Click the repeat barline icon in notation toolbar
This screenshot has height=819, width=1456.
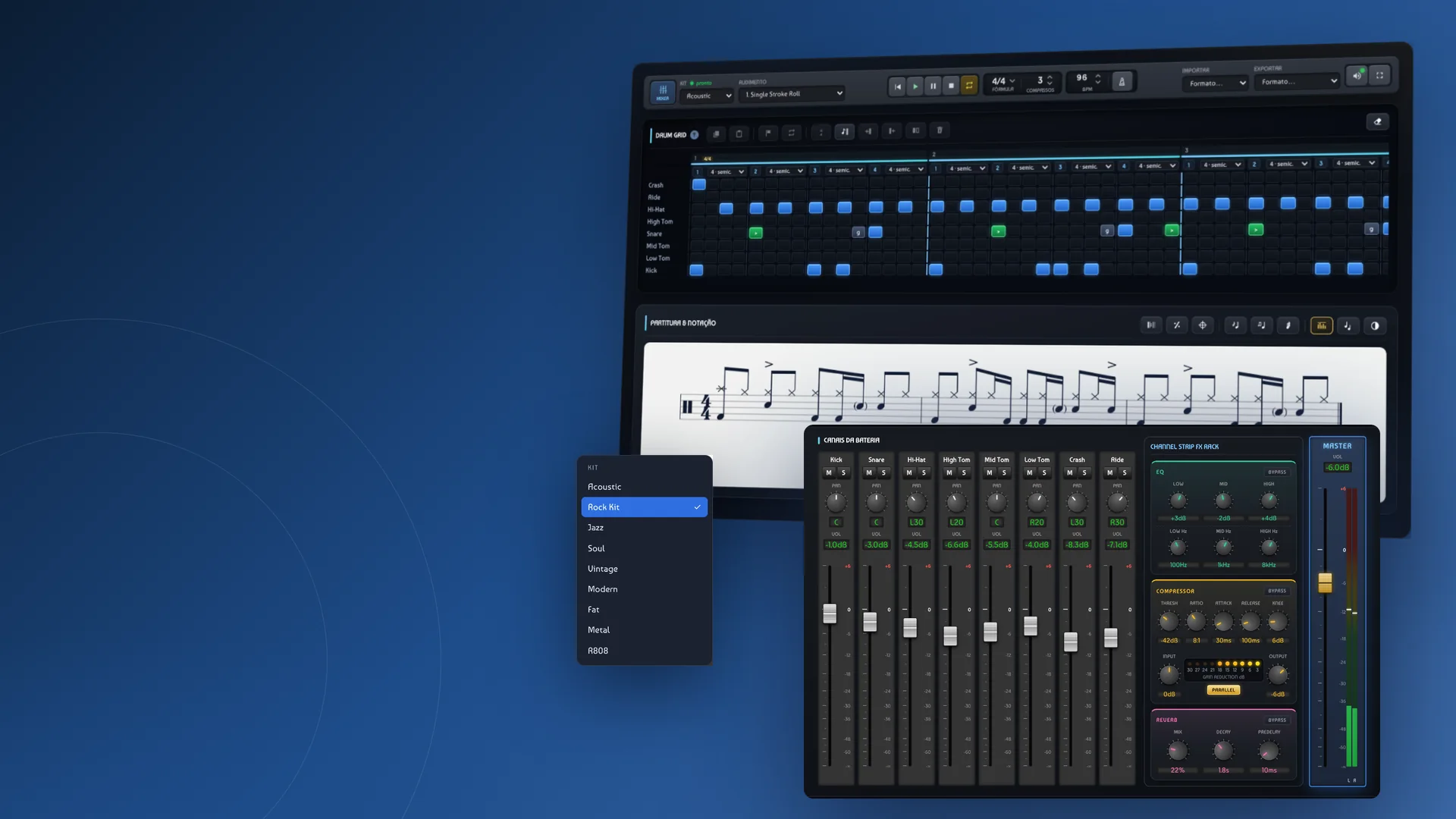(x=1151, y=325)
